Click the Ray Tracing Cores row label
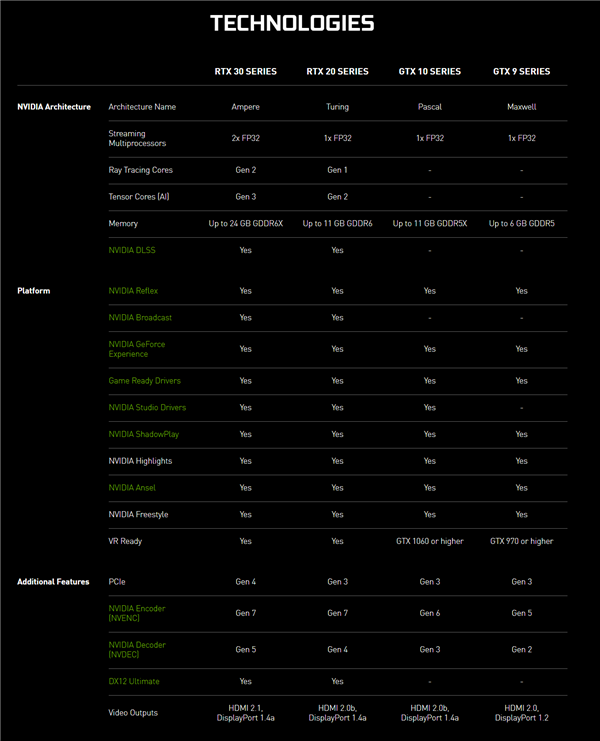 pyautogui.click(x=141, y=170)
